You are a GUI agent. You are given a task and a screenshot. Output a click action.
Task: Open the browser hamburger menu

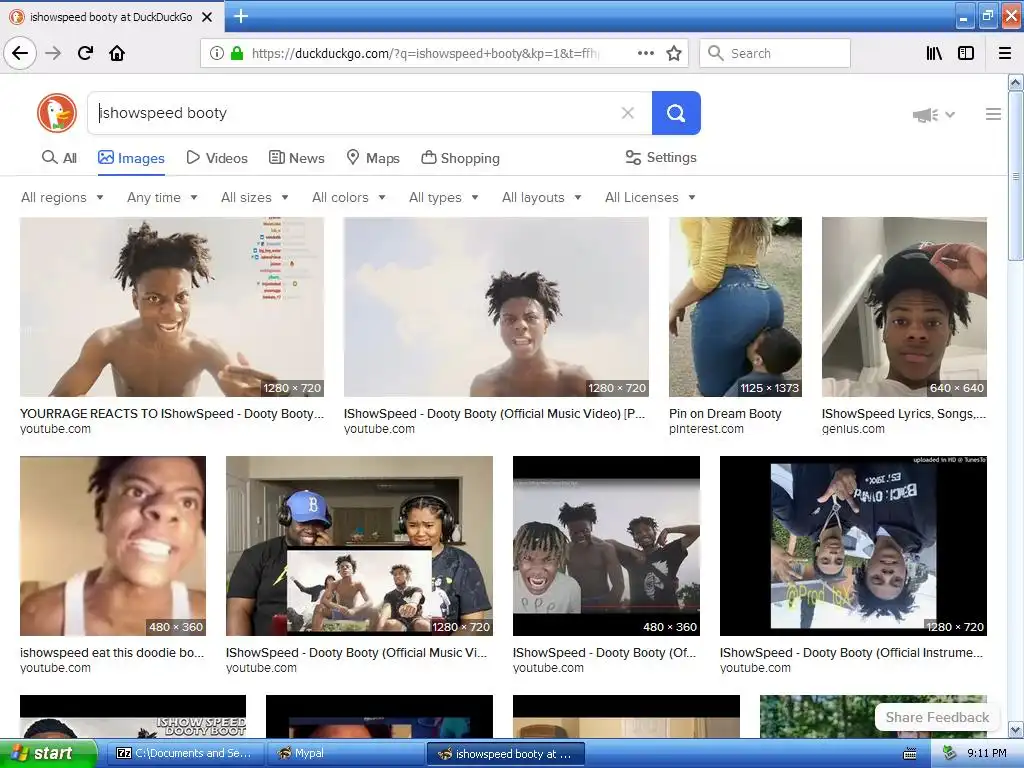[x=1005, y=53]
